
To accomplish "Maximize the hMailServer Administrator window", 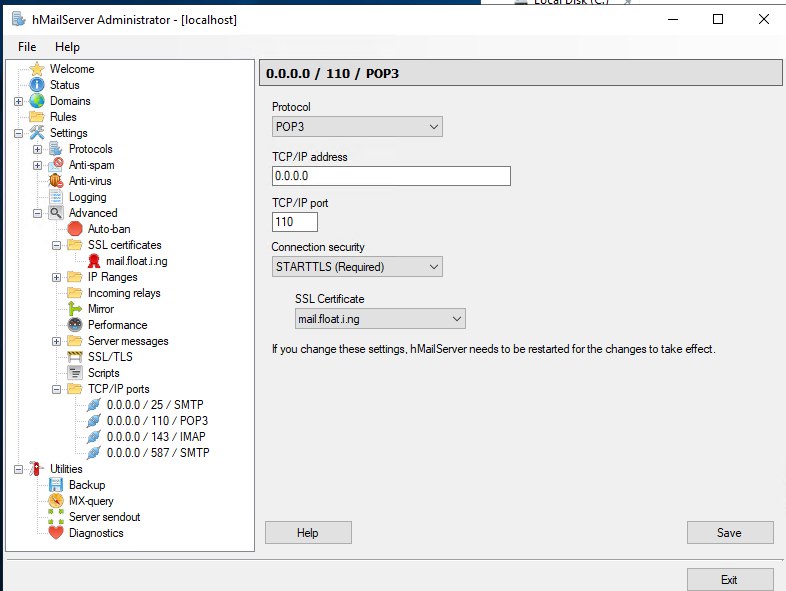I will coord(718,19).
